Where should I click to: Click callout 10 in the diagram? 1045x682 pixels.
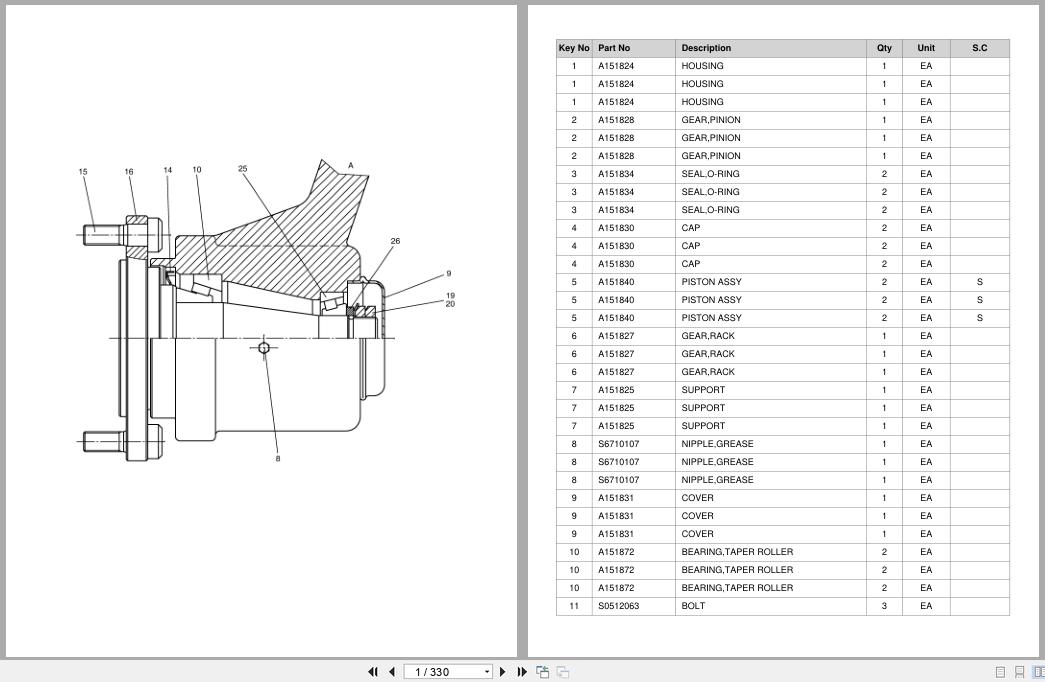(197, 169)
